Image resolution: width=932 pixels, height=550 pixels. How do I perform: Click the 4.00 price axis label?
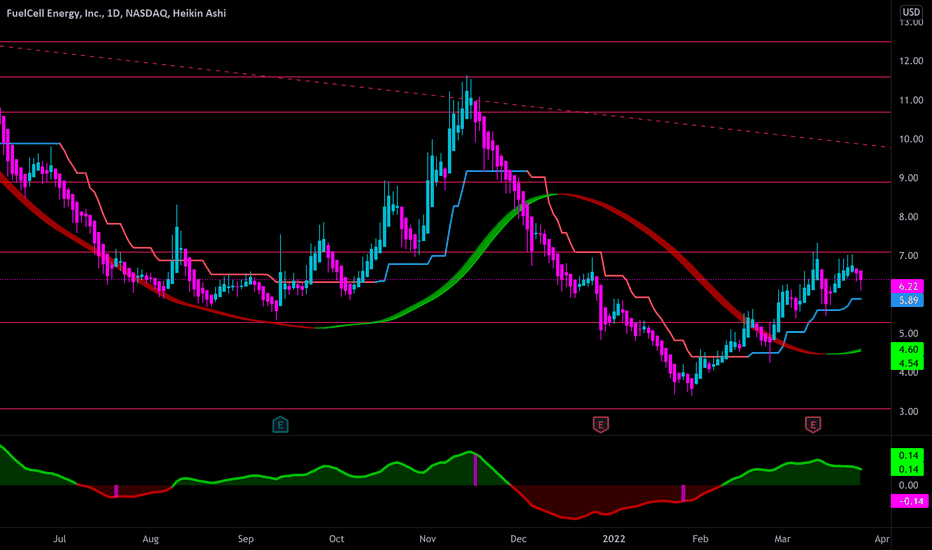pyautogui.click(x=908, y=372)
